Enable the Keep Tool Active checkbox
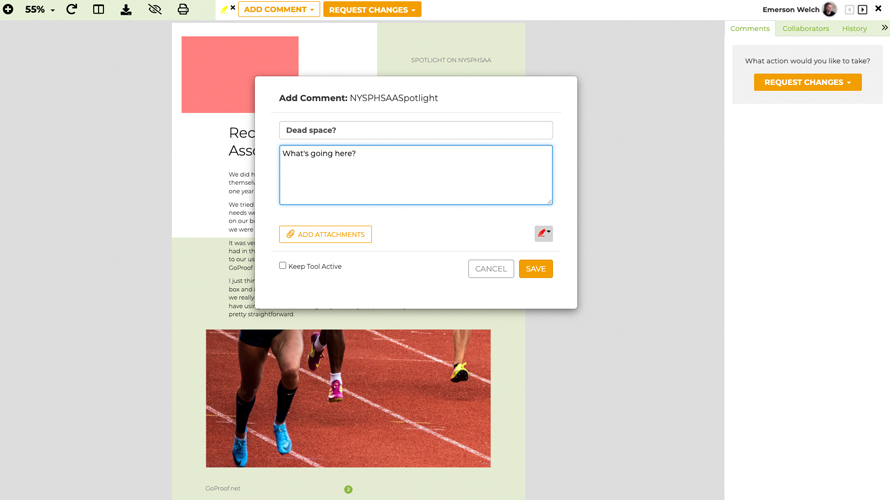The height and width of the screenshot is (500, 890). (x=283, y=265)
